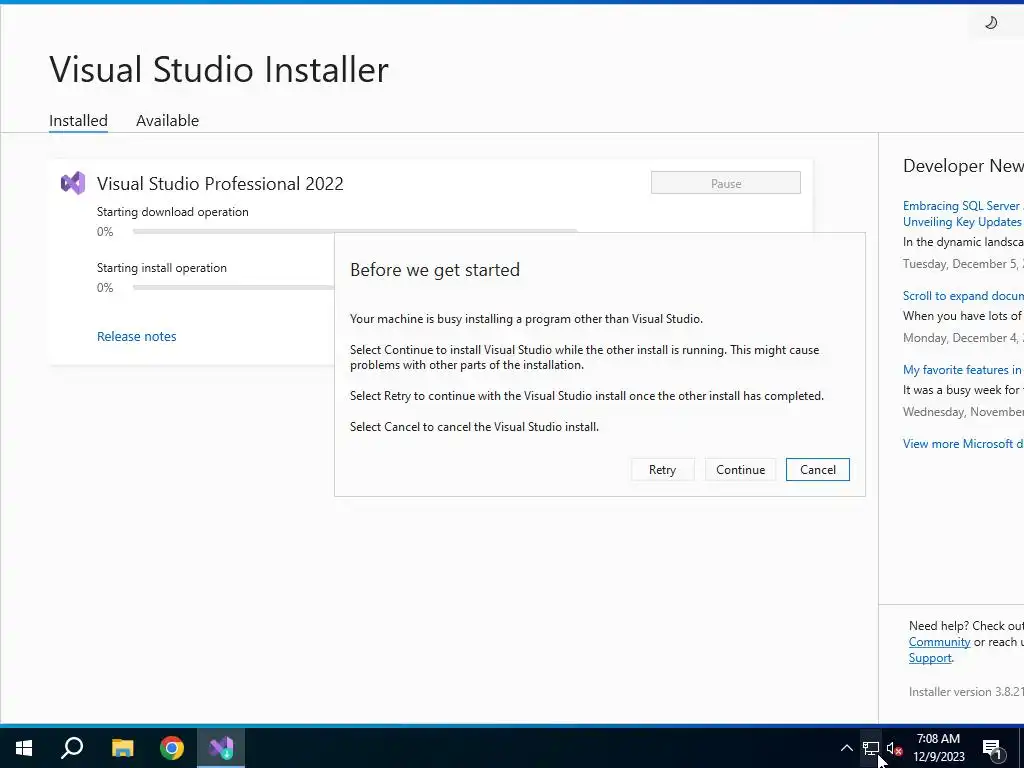Open network status tray icon
The image size is (1024, 768).
(x=871, y=748)
